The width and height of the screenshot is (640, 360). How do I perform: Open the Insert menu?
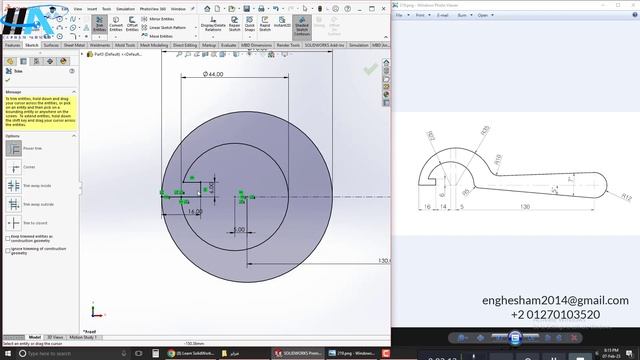(92, 9)
